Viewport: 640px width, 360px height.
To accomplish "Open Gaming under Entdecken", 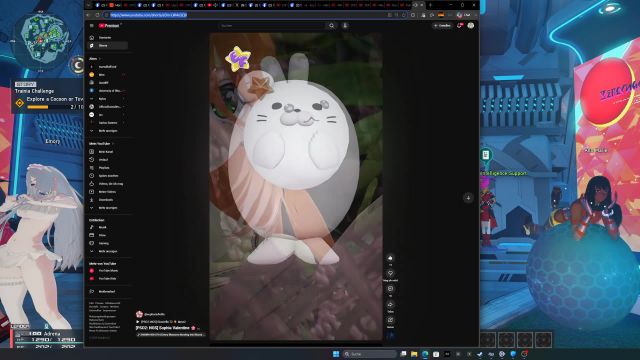I will click(108, 243).
